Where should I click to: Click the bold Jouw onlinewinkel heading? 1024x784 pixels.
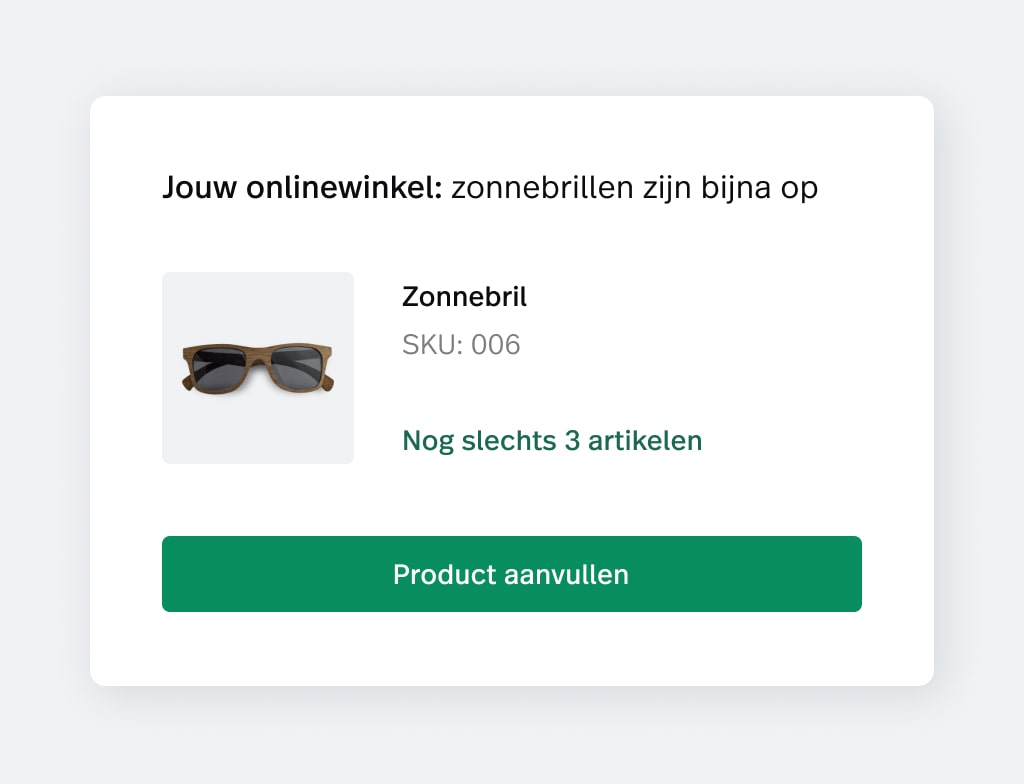pos(302,188)
